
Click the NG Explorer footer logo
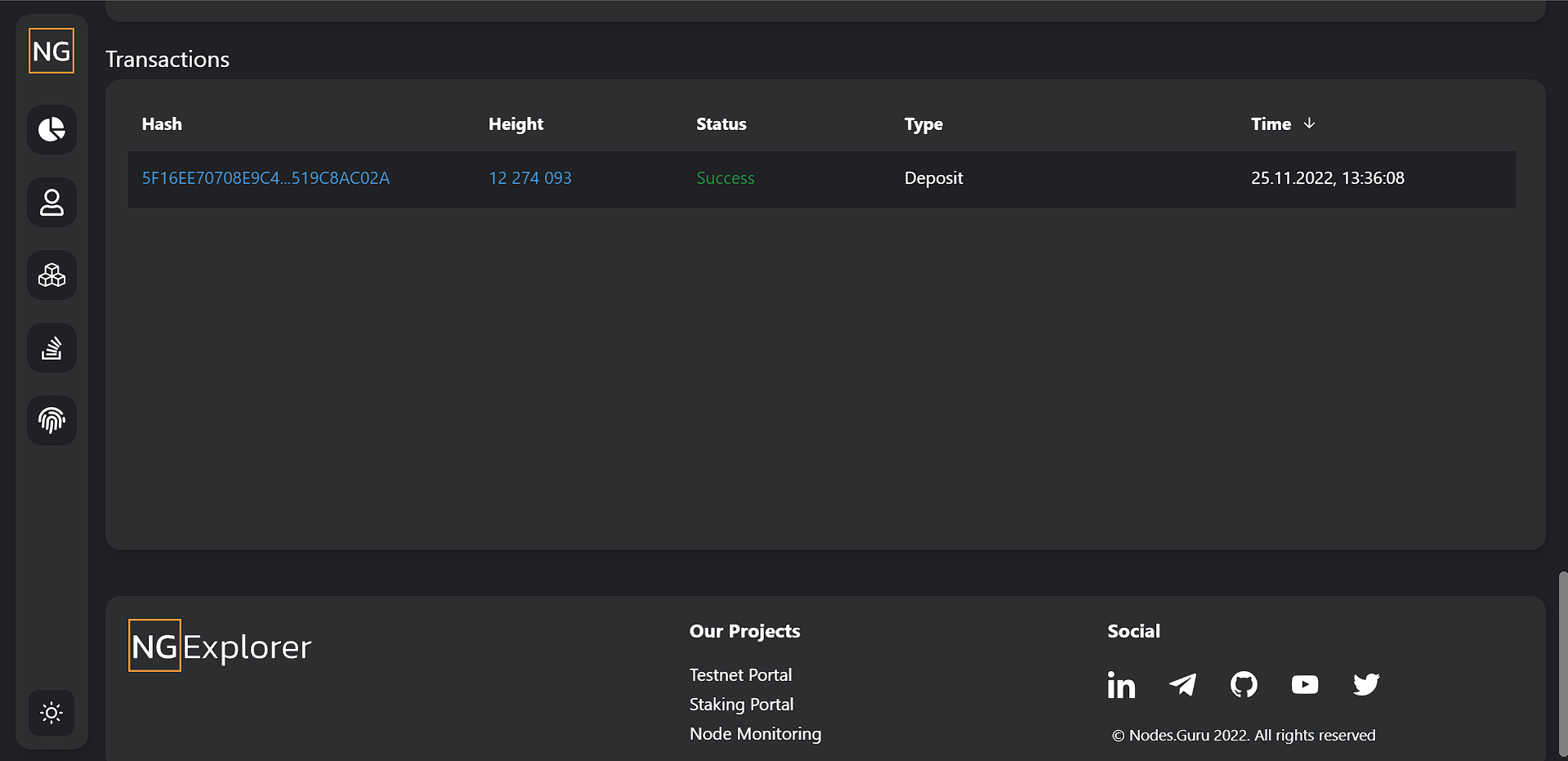tap(220, 646)
